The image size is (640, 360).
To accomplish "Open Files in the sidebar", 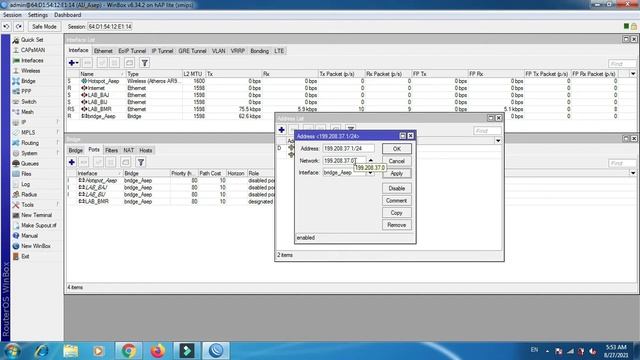I will (26, 174).
